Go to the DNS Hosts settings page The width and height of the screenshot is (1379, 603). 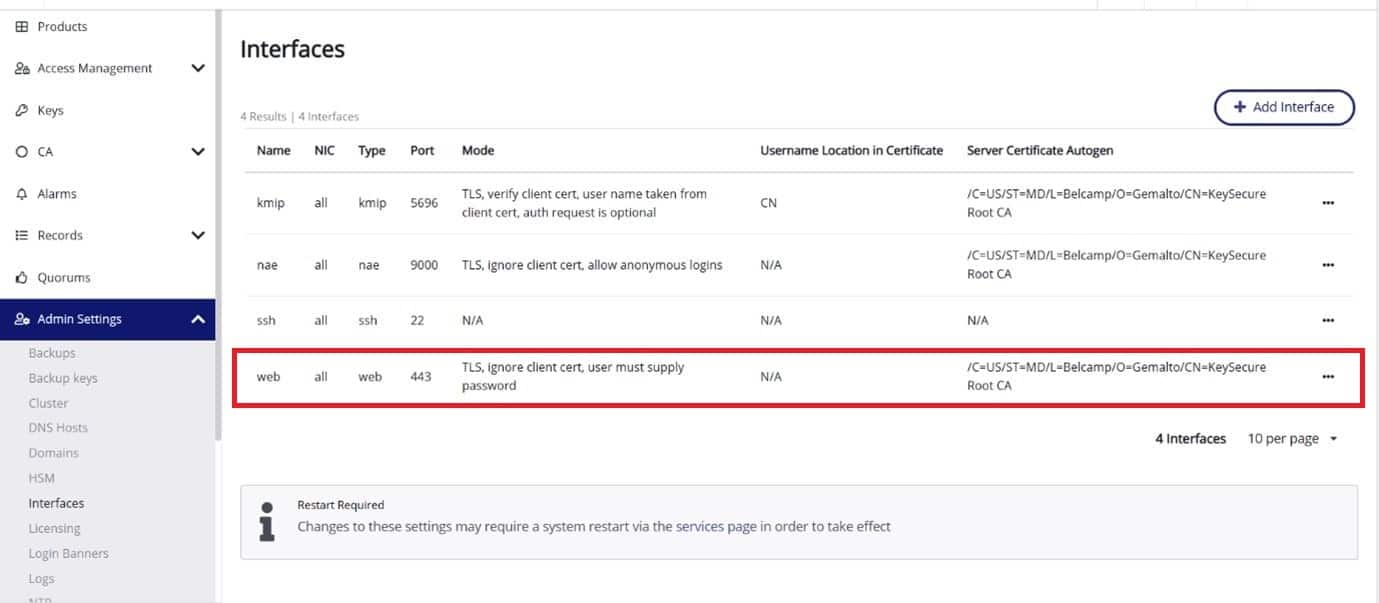click(58, 428)
